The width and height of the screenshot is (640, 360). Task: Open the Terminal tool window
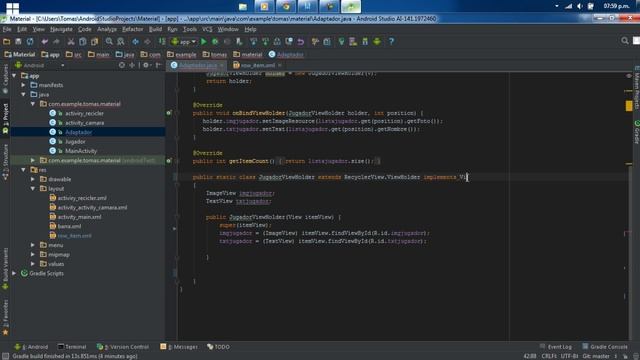click(72, 347)
